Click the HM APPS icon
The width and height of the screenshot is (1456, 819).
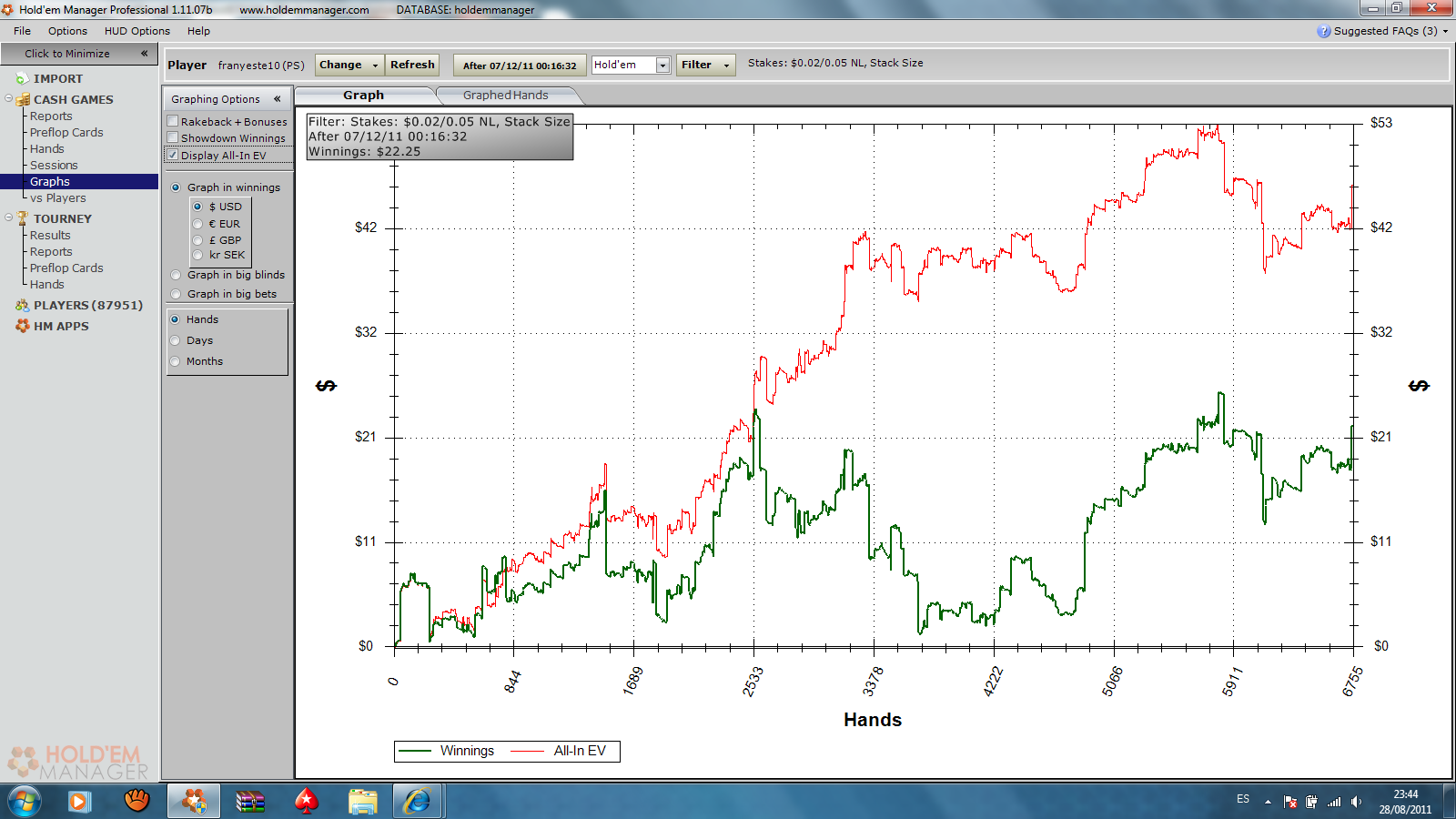[x=23, y=326]
